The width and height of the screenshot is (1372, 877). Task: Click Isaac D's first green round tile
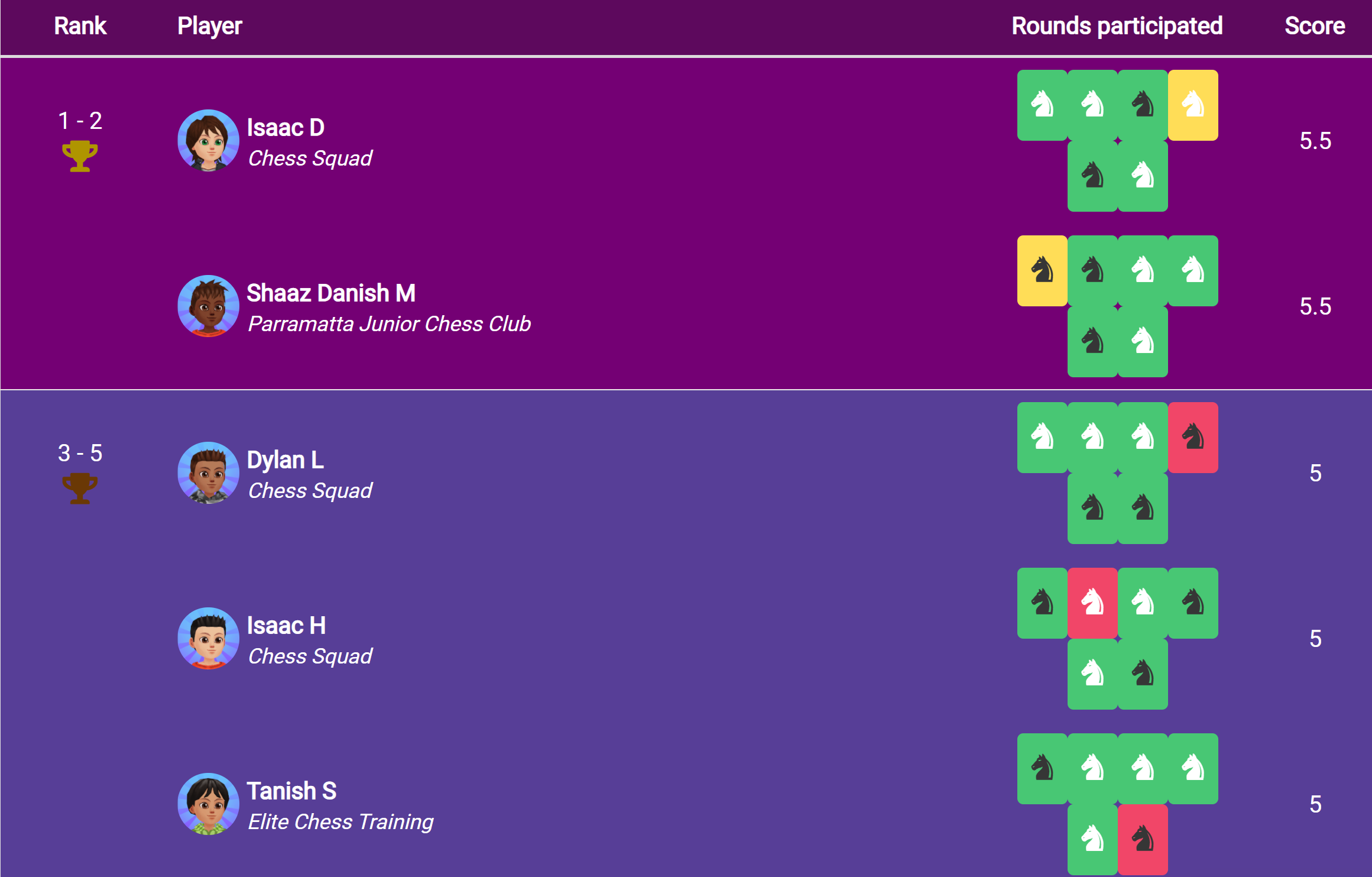click(x=1042, y=105)
